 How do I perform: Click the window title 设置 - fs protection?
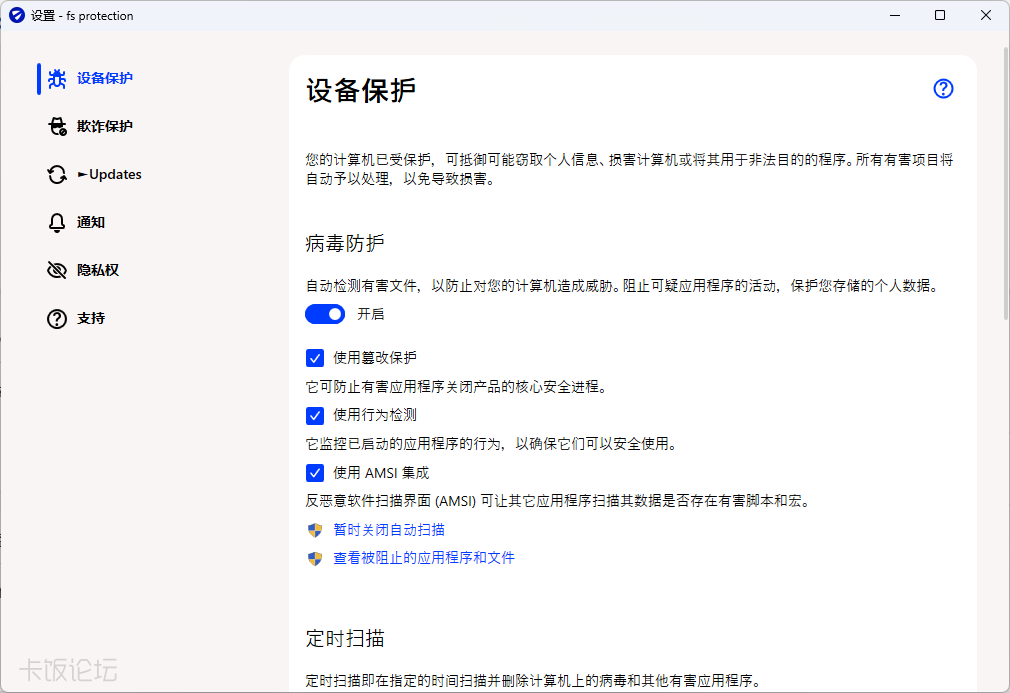(x=82, y=15)
